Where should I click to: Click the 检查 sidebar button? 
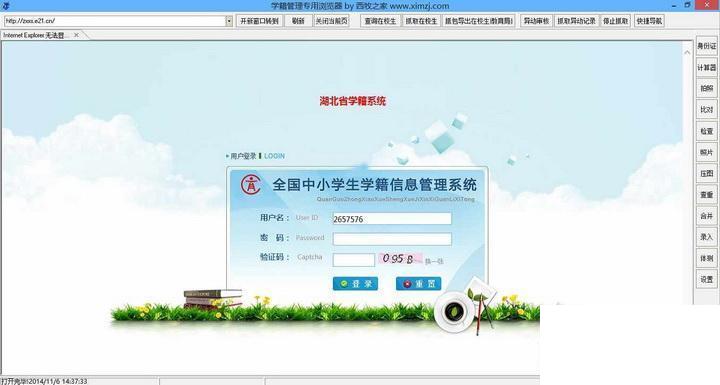(706, 131)
